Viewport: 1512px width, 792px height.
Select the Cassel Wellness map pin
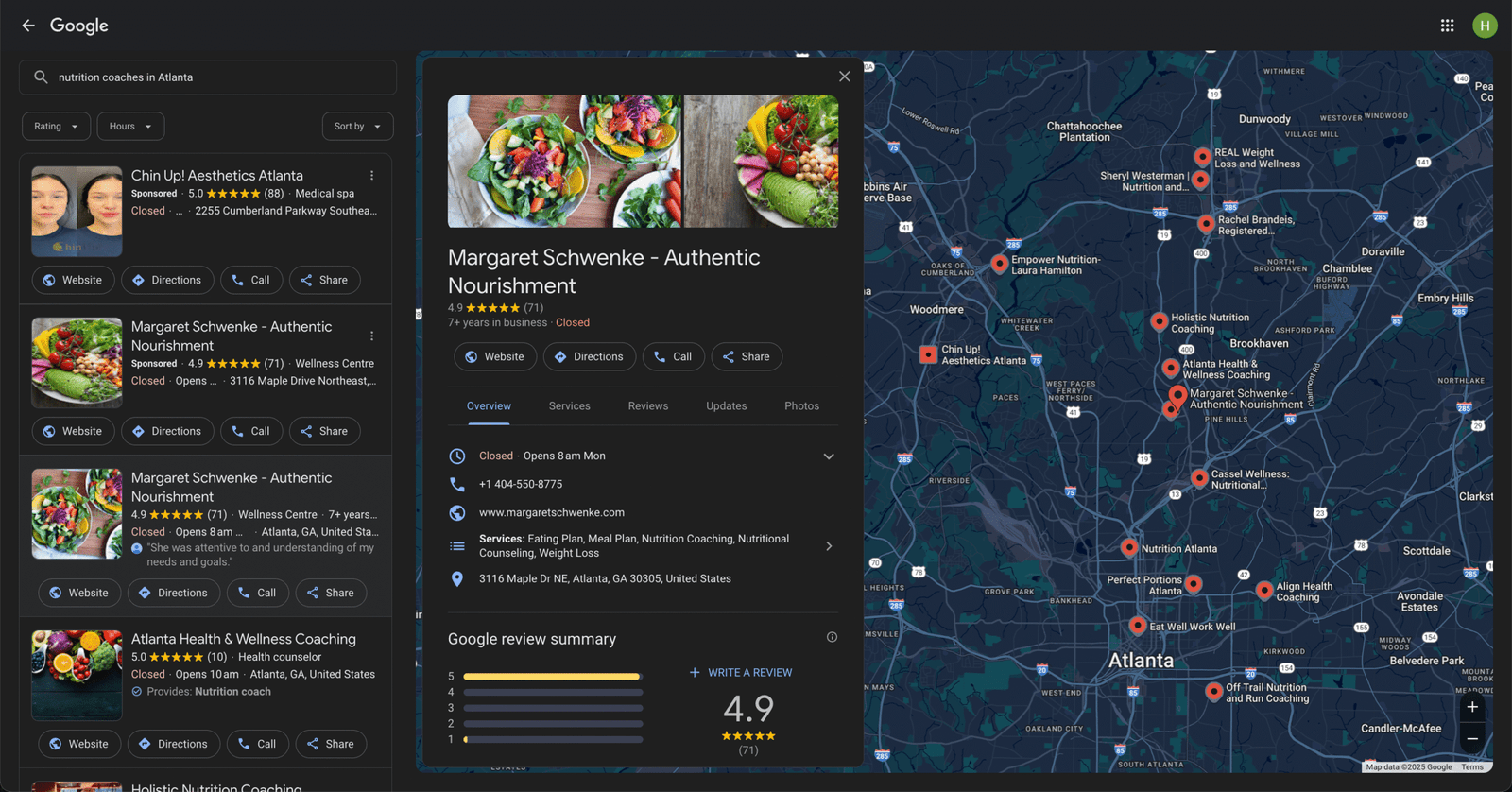pyautogui.click(x=1199, y=478)
